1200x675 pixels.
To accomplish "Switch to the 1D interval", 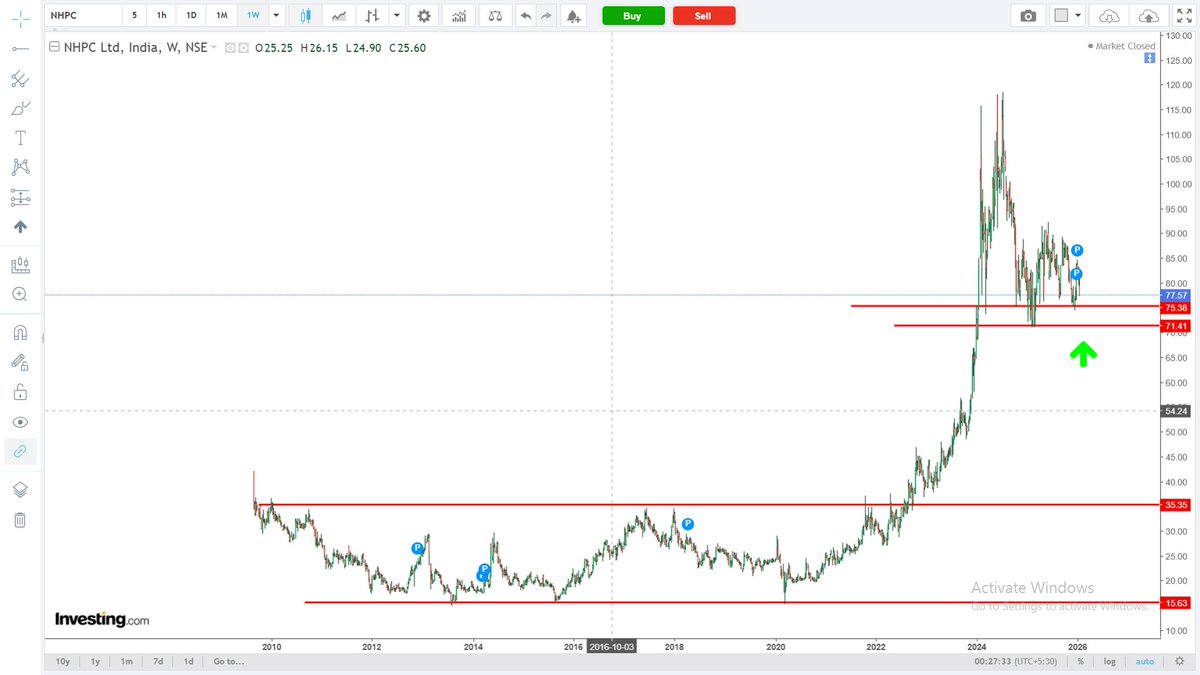I will (191, 15).
